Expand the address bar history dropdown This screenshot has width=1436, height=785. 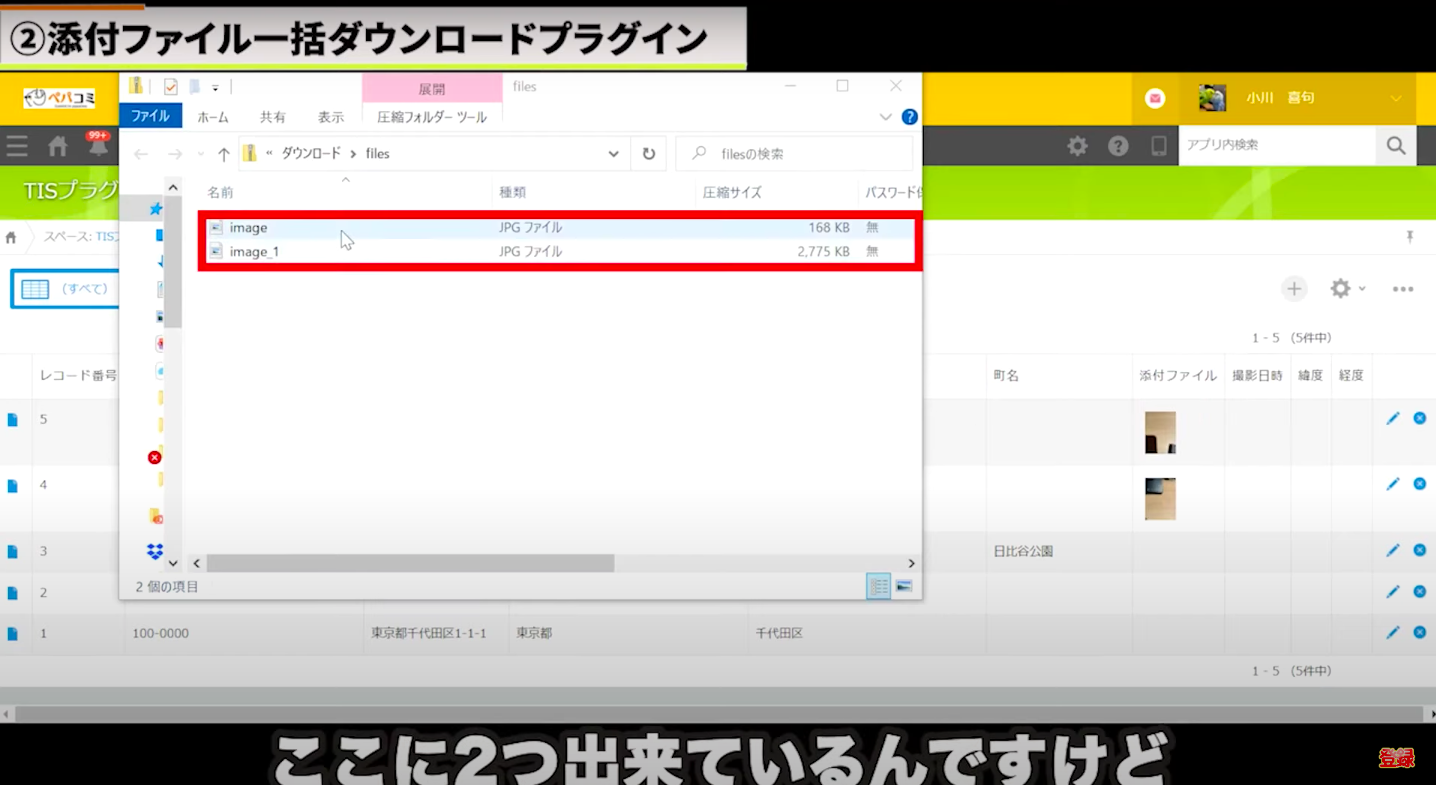coord(613,154)
